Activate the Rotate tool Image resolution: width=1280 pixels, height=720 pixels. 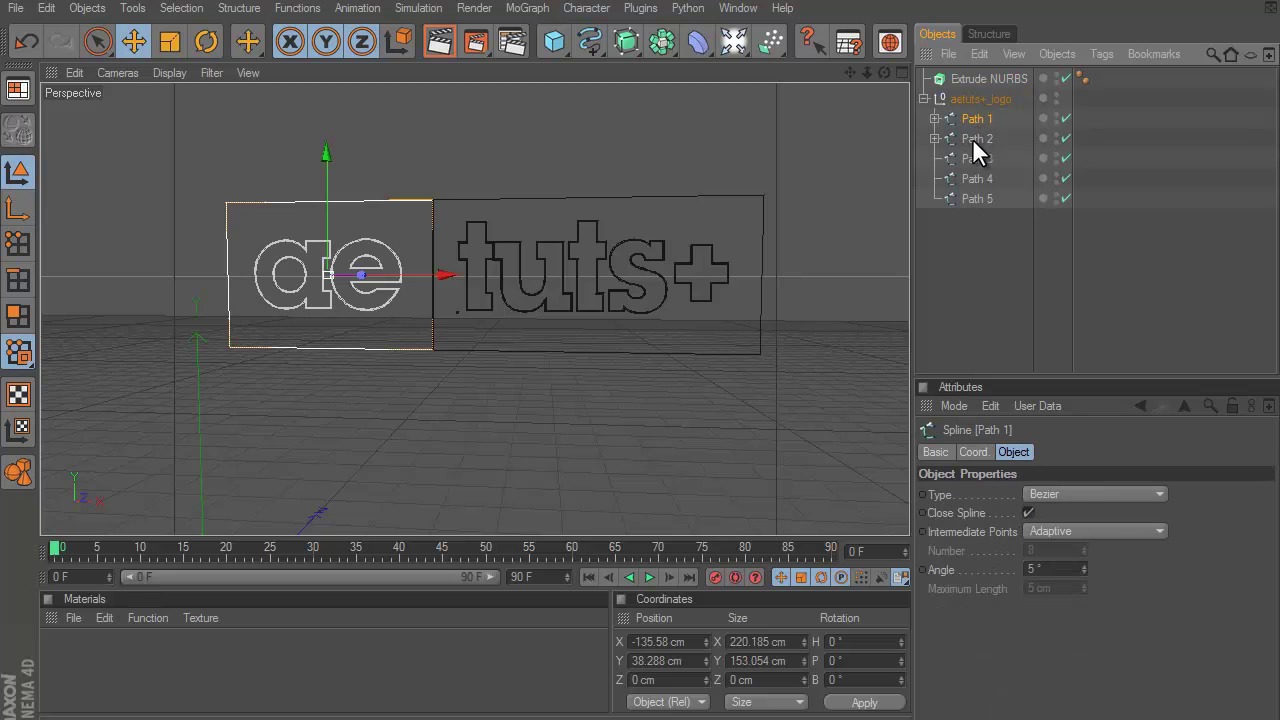[206, 42]
